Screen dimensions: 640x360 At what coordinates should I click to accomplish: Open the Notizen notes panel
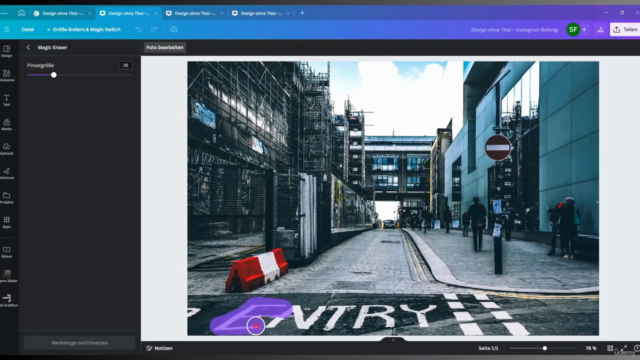[160, 348]
